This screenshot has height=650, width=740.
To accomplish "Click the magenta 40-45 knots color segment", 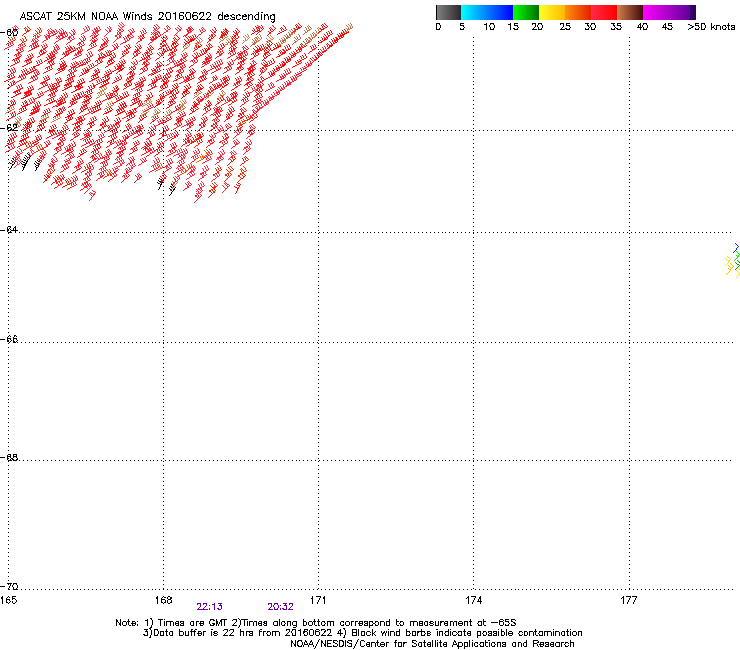I will [656, 12].
